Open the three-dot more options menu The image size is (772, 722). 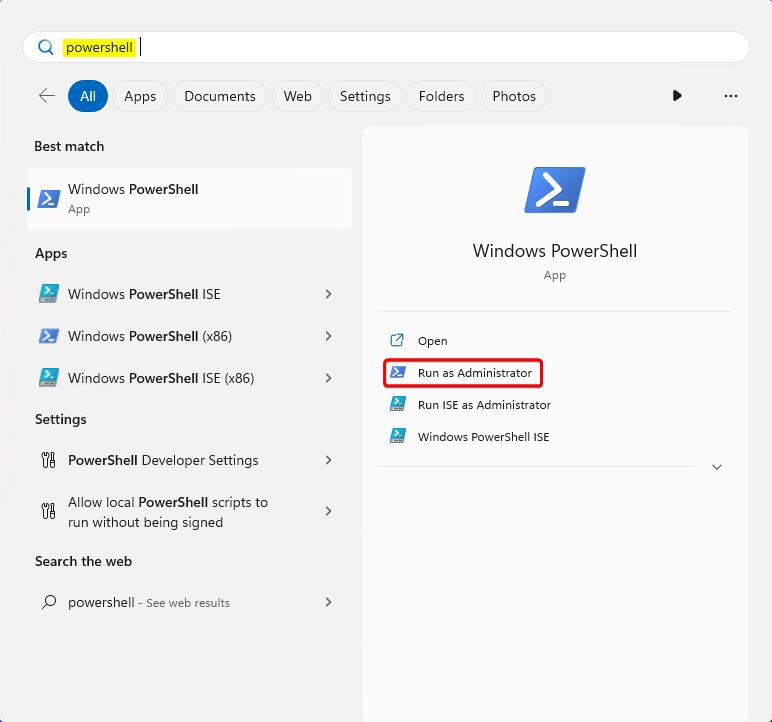point(730,96)
